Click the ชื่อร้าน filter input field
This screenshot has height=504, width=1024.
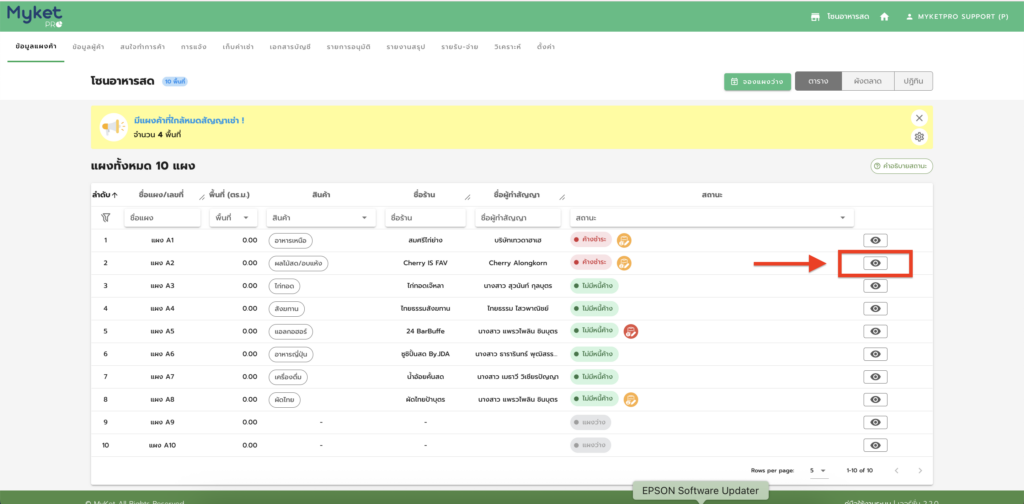(x=426, y=217)
